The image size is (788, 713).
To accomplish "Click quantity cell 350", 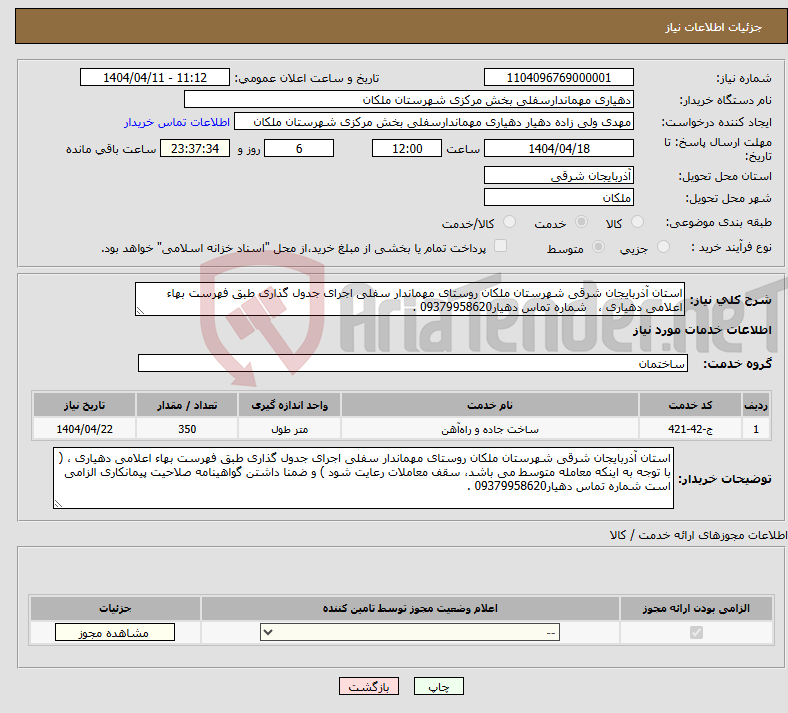I will 187,429.
